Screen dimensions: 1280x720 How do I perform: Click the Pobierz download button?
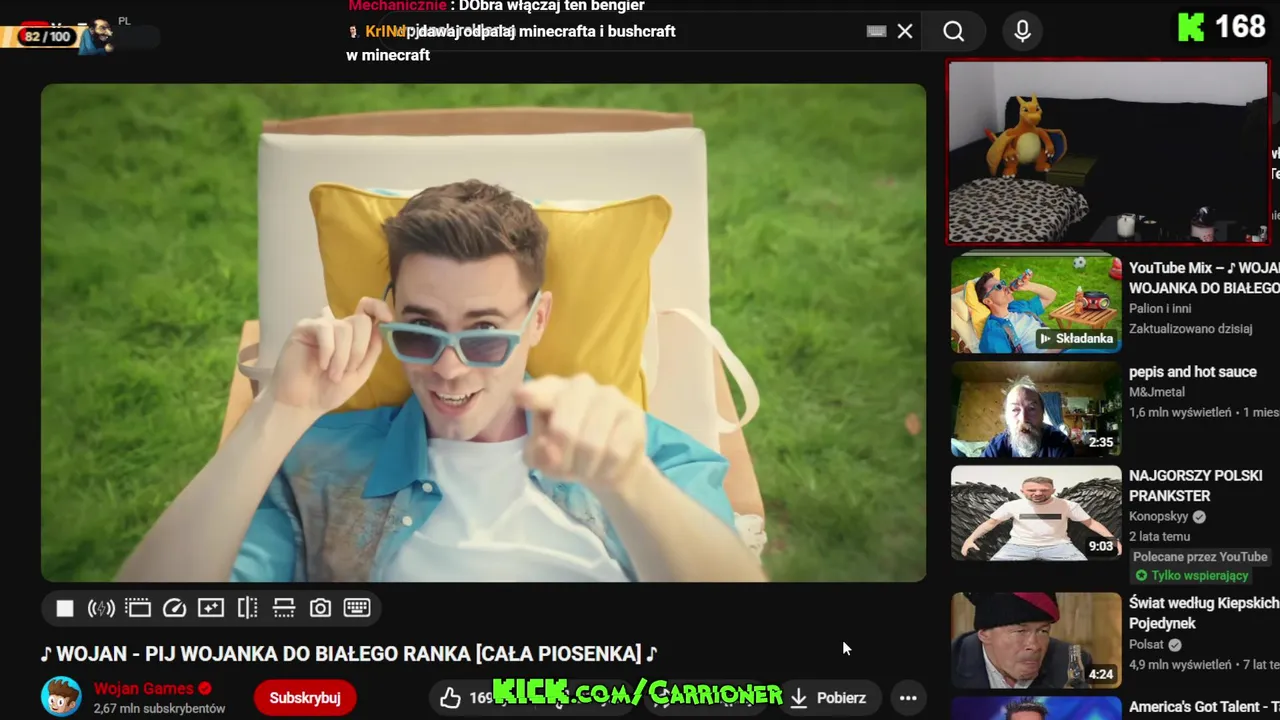pos(828,697)
